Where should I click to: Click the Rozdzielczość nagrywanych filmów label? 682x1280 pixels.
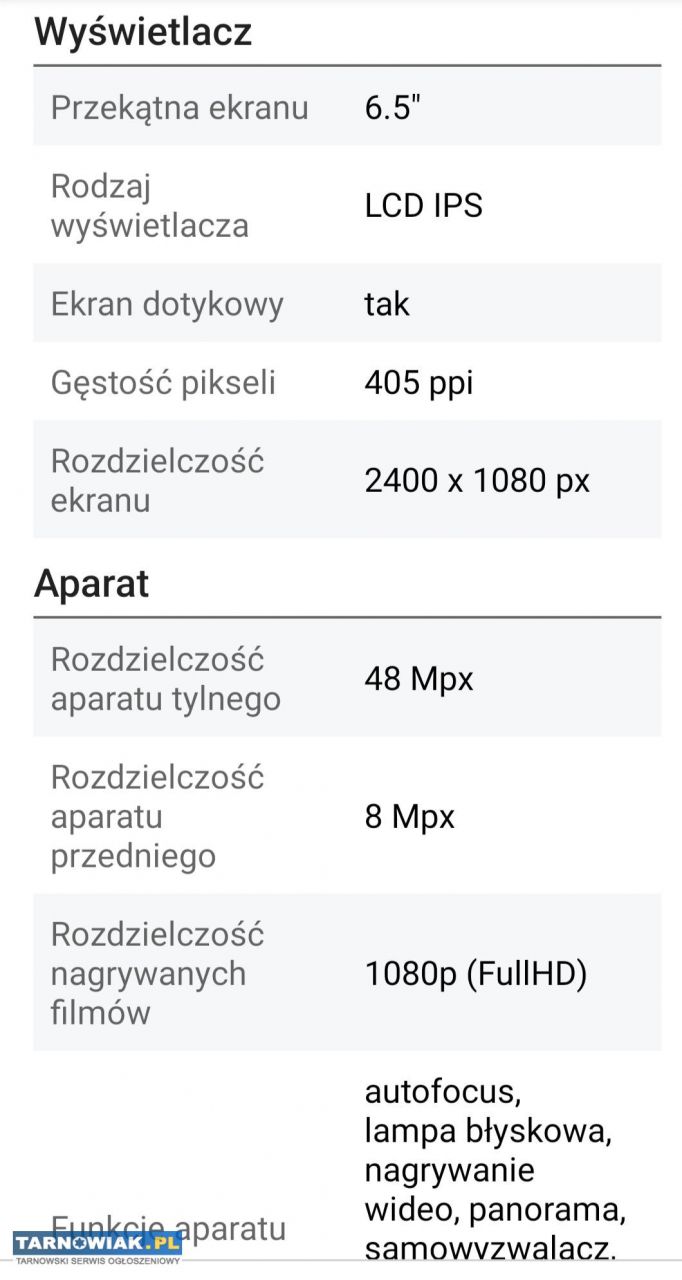point(157,973)
